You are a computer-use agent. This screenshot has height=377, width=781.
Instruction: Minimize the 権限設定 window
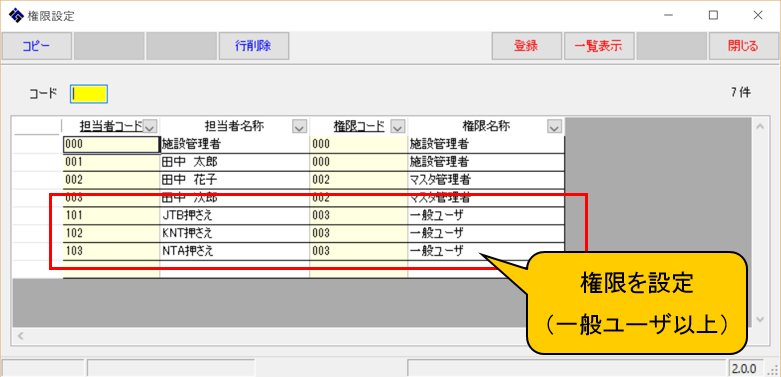pos(668,15)
